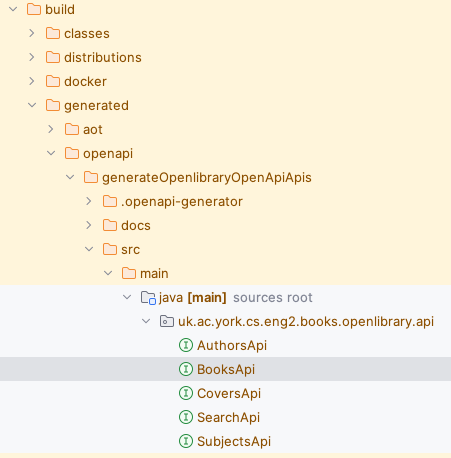The width and height of the screenshot is (451, 458).
Task: Expand the docker folder chevron
Action: [32, 81]
